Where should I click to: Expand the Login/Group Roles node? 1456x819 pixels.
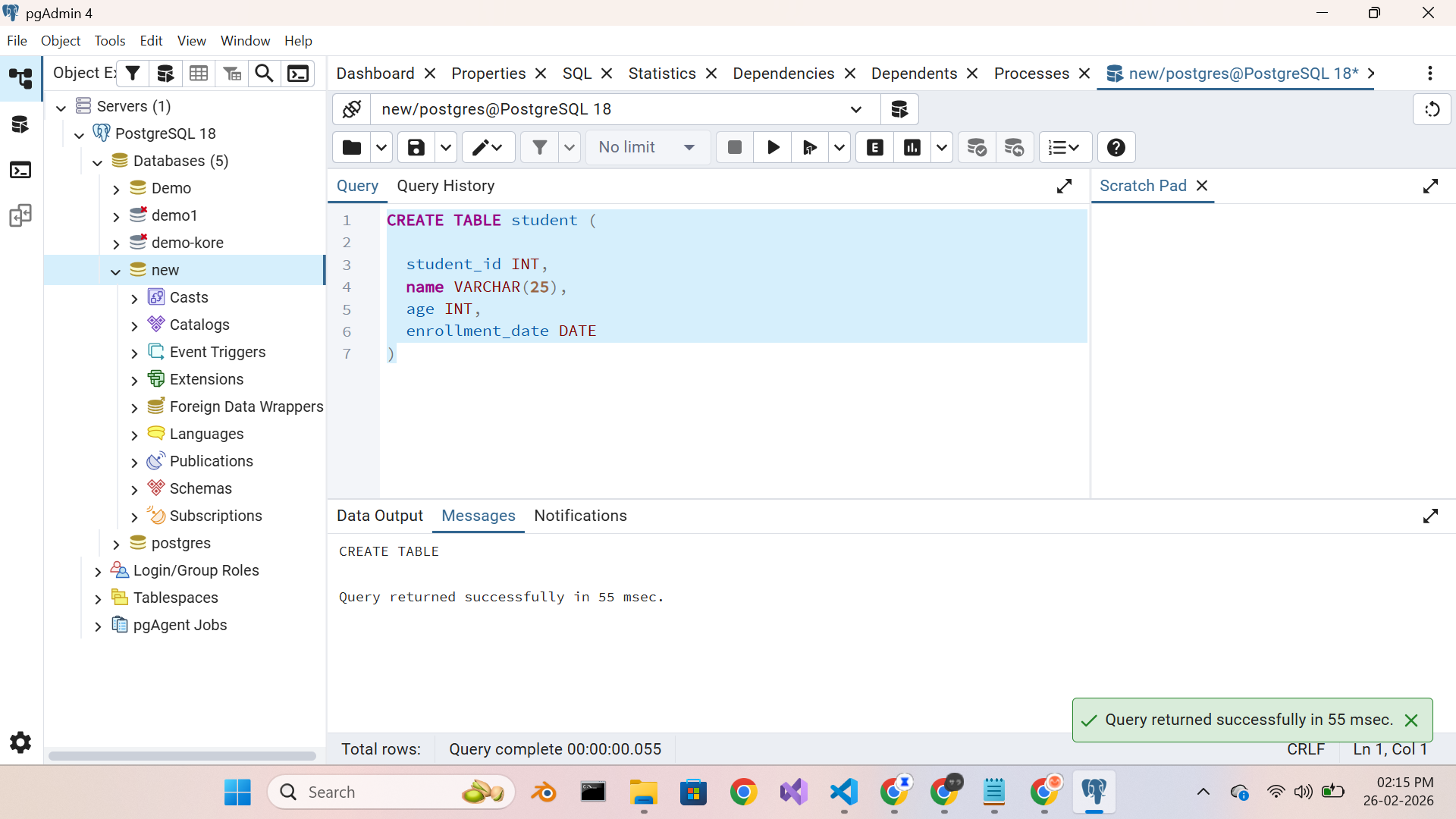(97, 571)
